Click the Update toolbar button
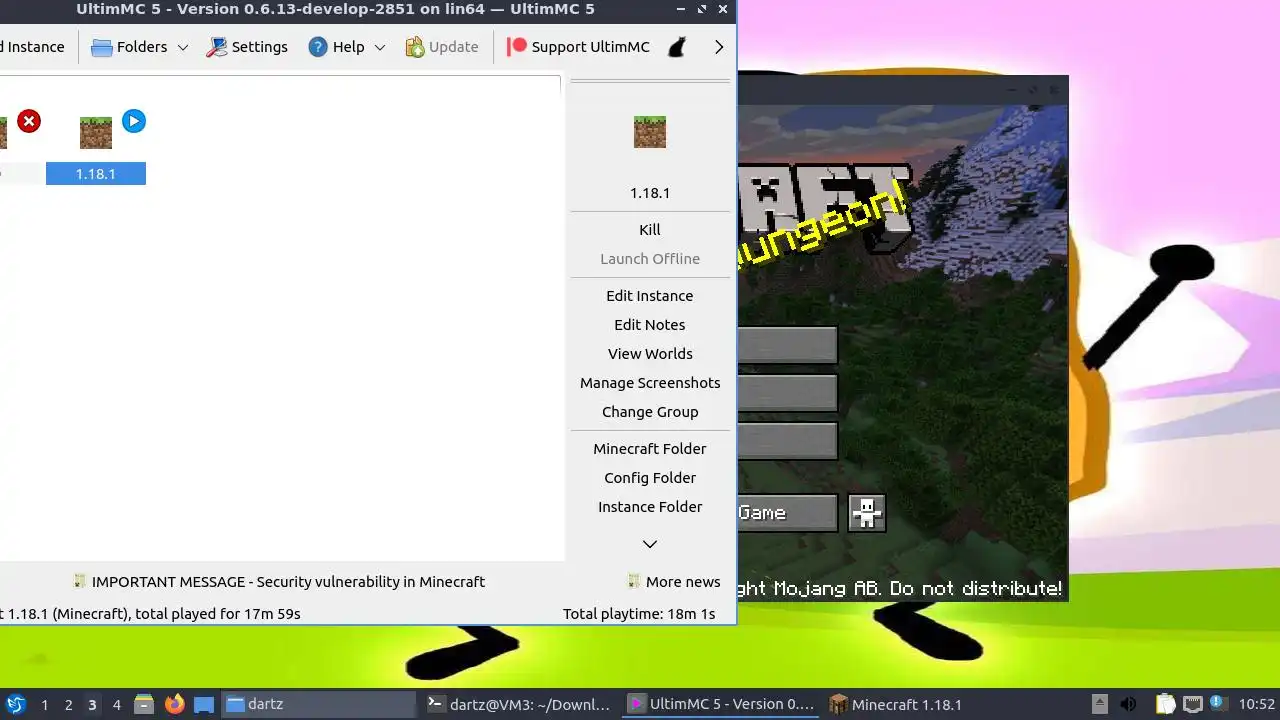Viewport: 1280px width, 720px height. 442,47
